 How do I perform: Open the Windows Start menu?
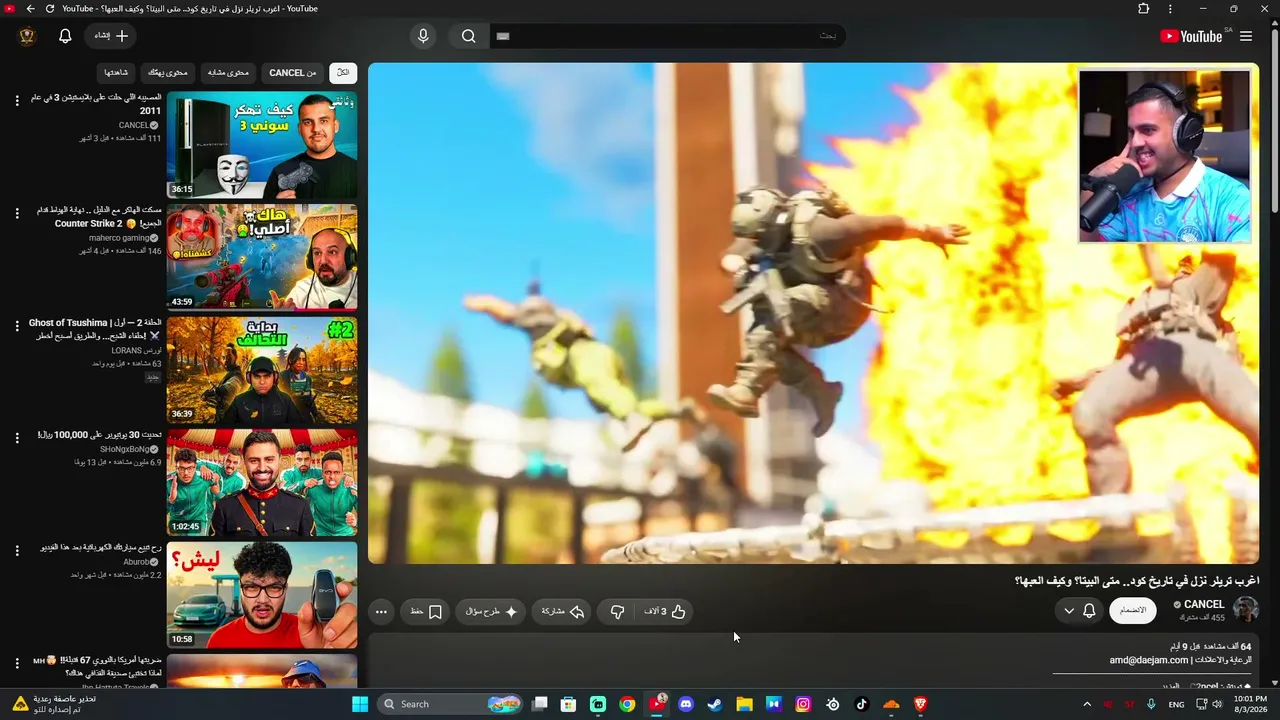pos(360,704)
